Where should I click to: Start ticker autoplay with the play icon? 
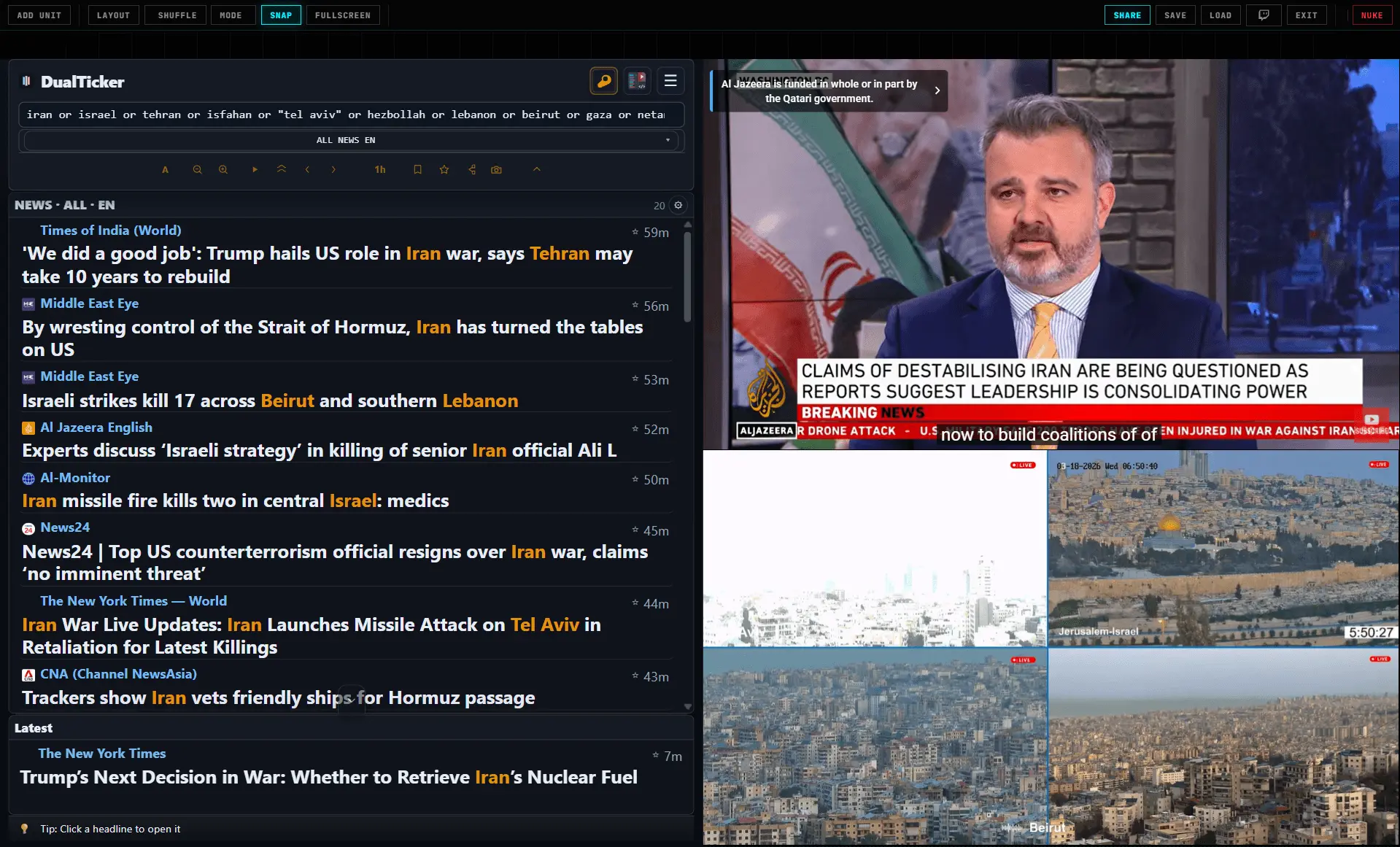pos(255,169)
